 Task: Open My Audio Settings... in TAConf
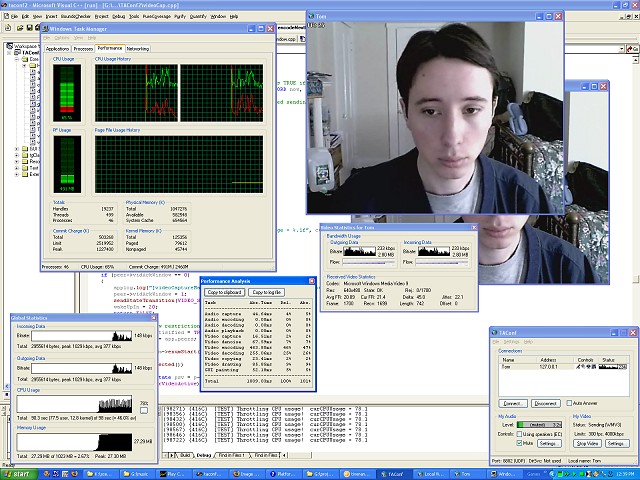click(x=548, y=443)
